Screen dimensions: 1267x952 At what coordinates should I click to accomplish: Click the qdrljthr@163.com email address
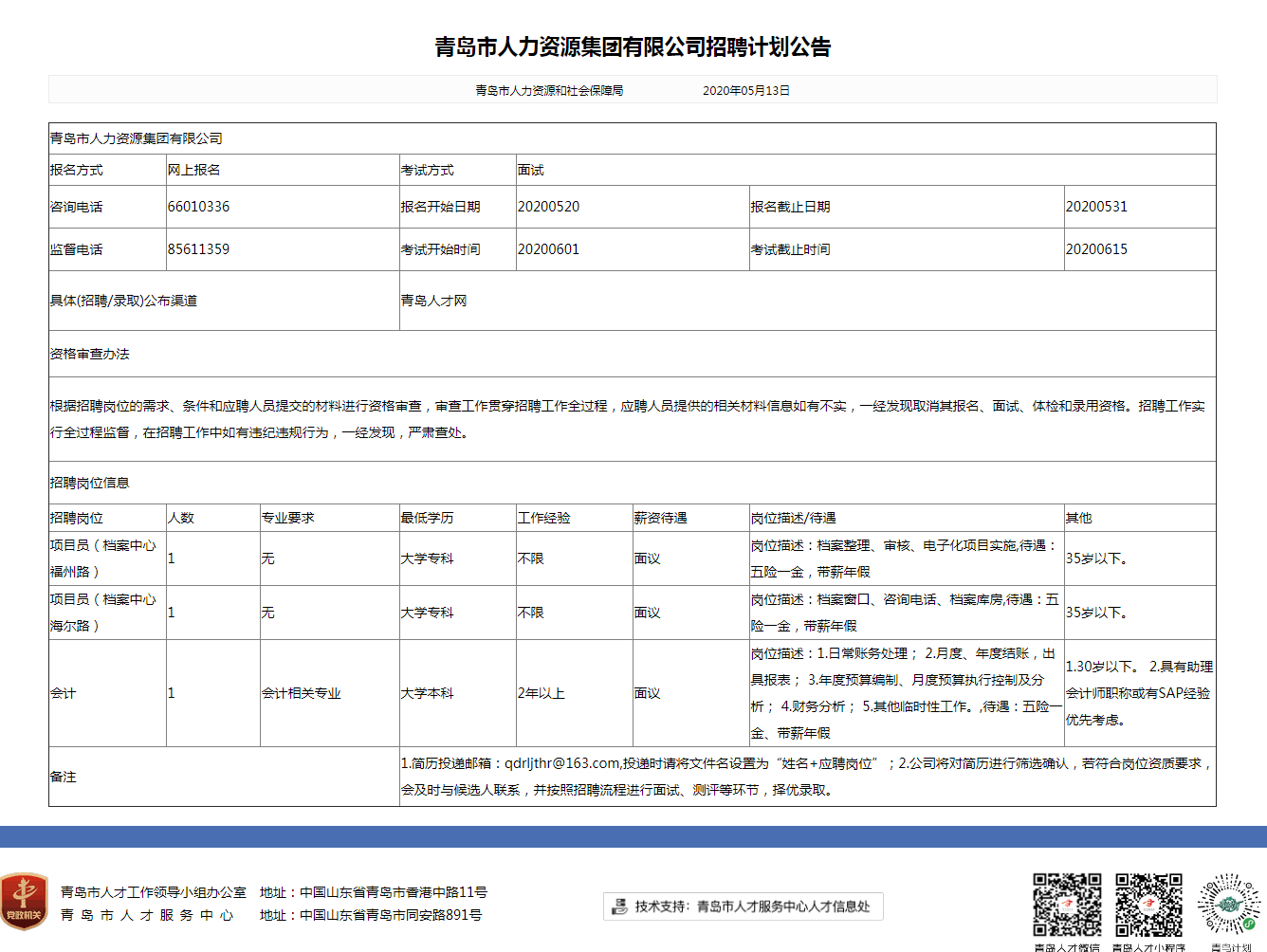click(561, 763)
